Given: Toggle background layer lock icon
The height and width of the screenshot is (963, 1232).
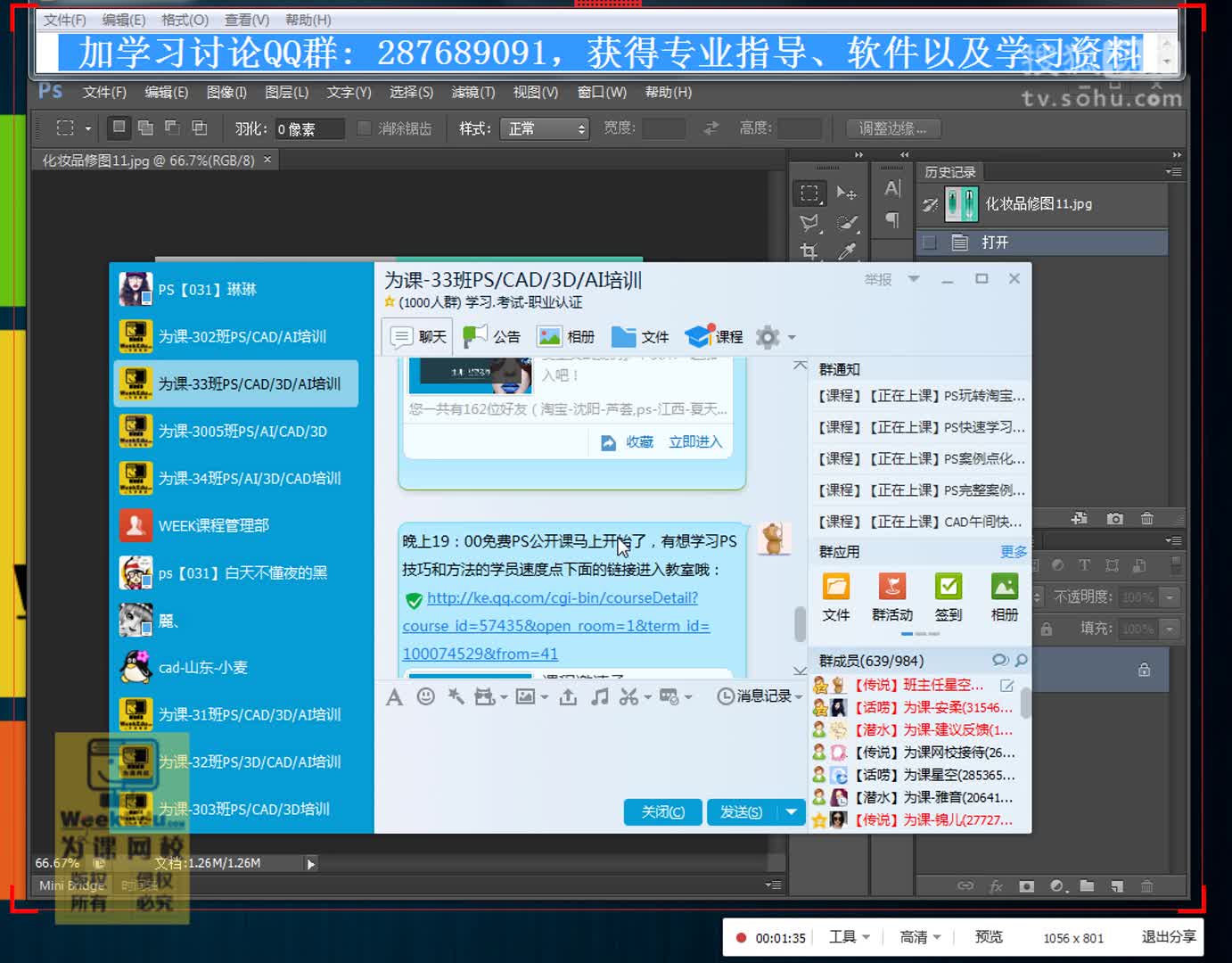Looking at the screenshot, I should tap(1144, 670).
